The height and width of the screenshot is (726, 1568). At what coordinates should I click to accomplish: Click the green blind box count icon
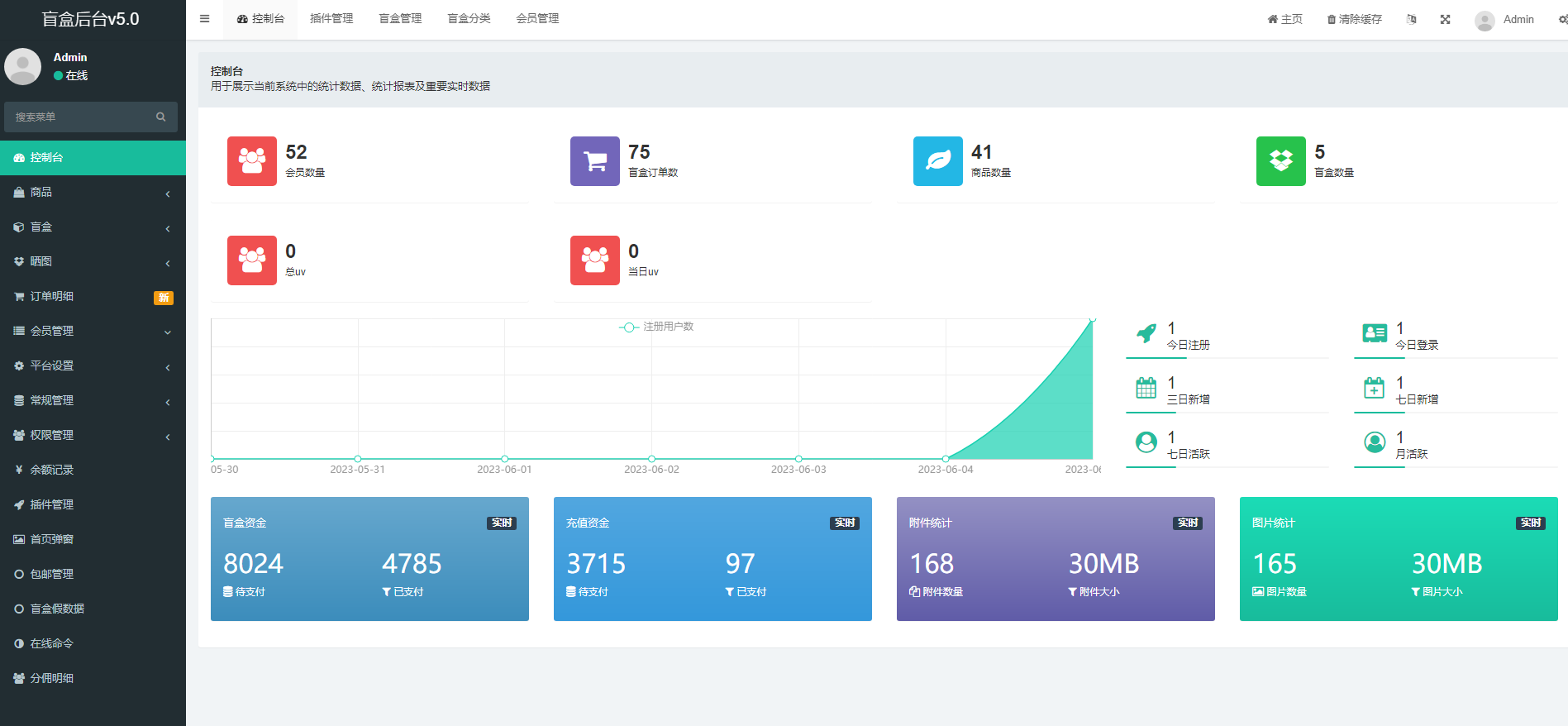(1280, 161)
